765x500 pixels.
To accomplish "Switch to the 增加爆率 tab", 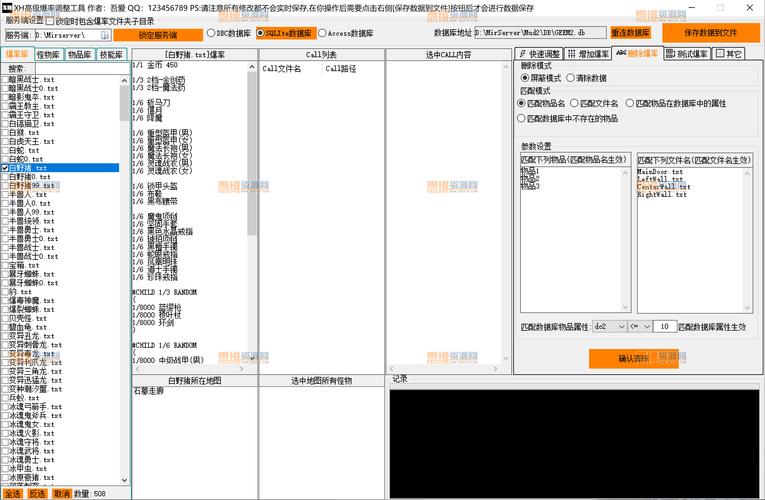I will click(x=588, y=54).
